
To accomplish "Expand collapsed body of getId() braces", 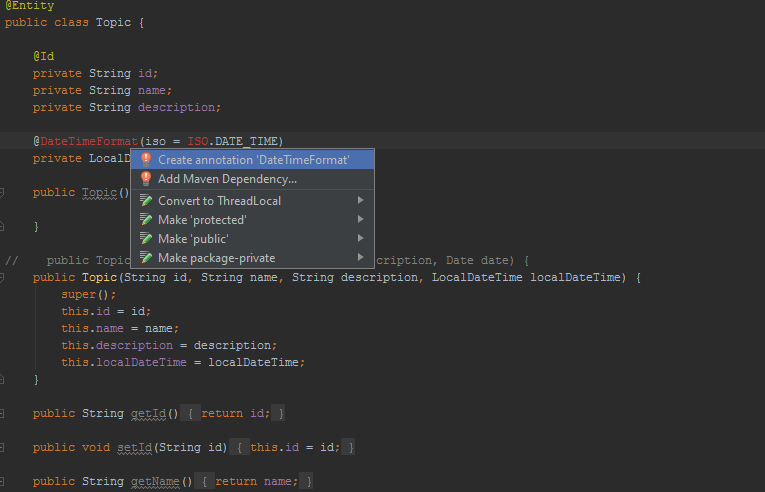I will (x=190, y=413).
